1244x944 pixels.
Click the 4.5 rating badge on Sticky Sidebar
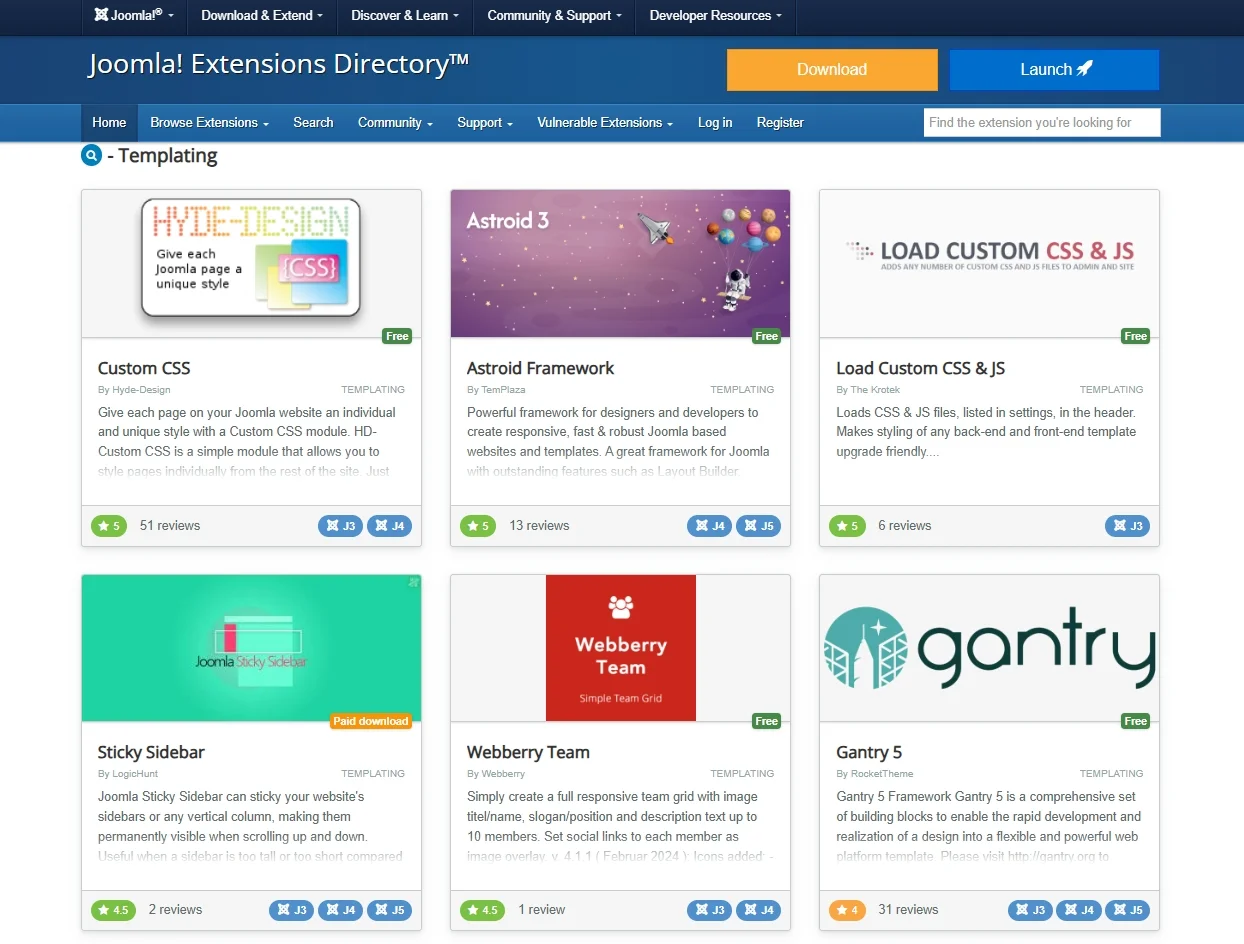tap(113, 910)
